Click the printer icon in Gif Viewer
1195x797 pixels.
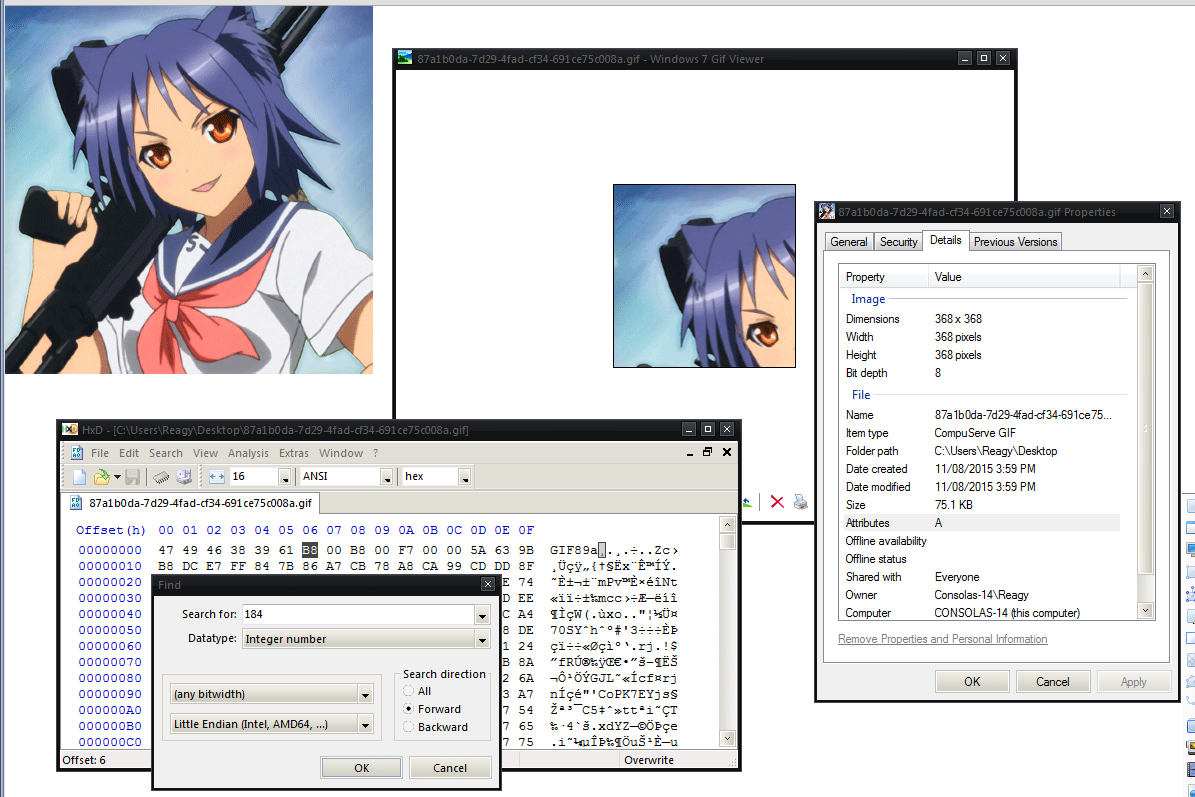pyautogui.click(x=800, y=501)
